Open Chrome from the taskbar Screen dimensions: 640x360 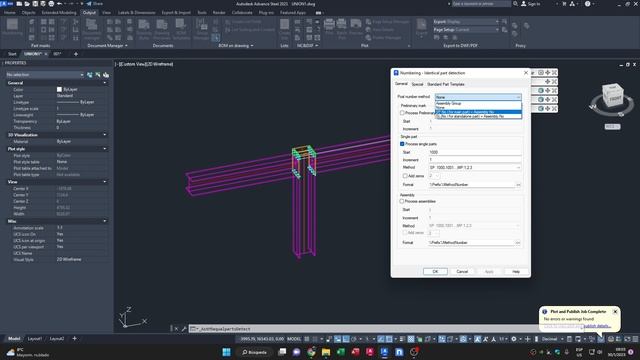tap(311, 352)
